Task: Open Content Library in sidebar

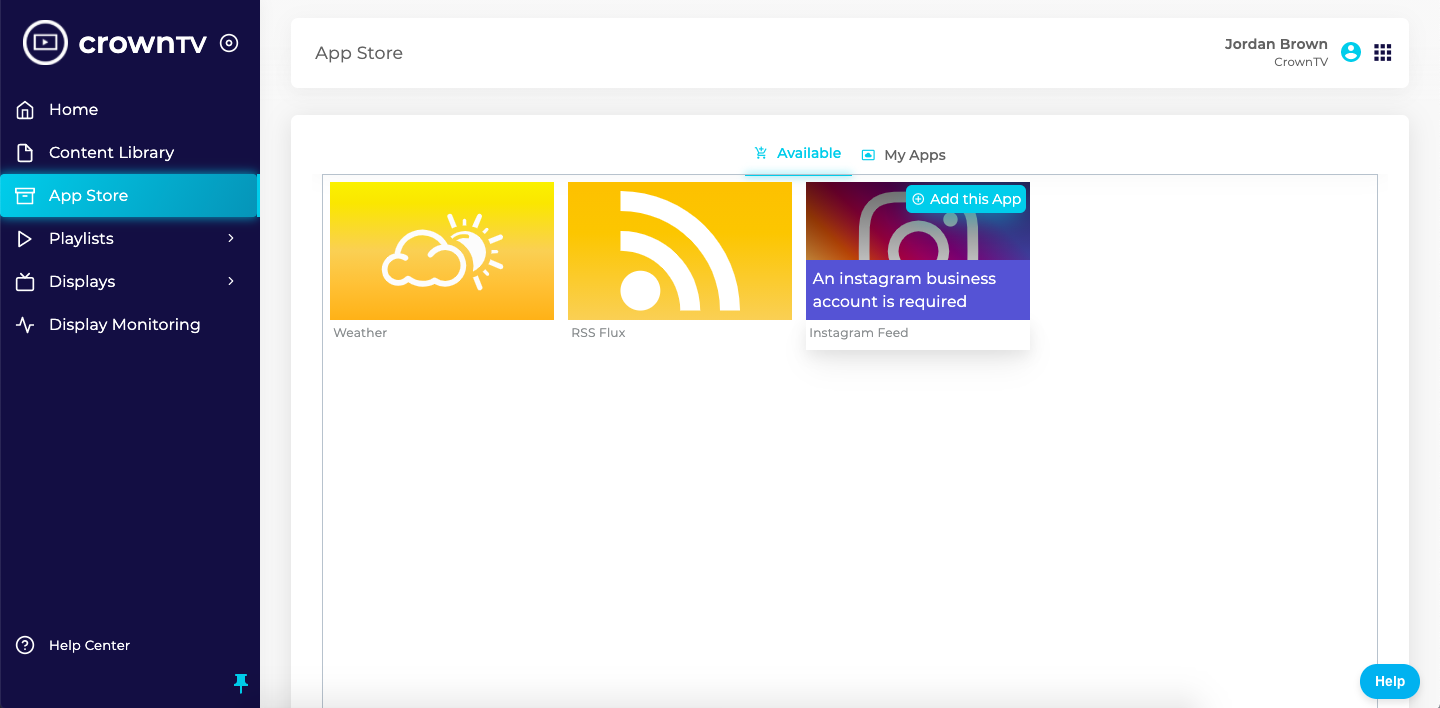Action: coord(130,153)
